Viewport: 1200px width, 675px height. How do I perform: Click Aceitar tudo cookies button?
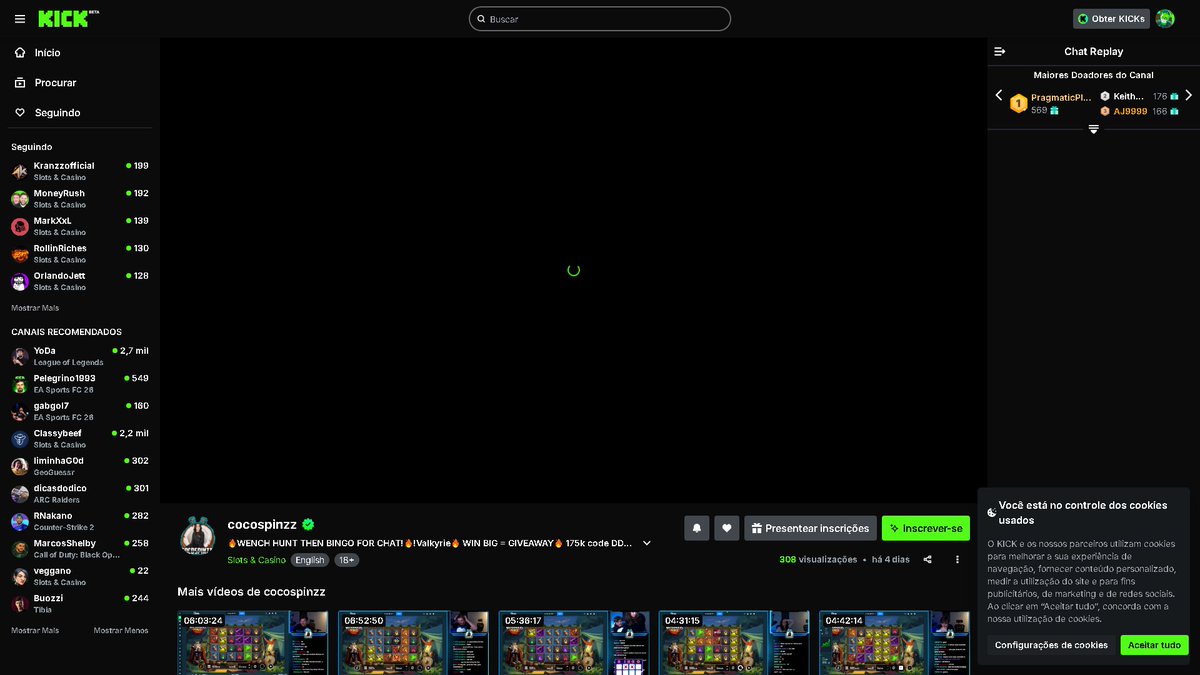click(1155, 645)
